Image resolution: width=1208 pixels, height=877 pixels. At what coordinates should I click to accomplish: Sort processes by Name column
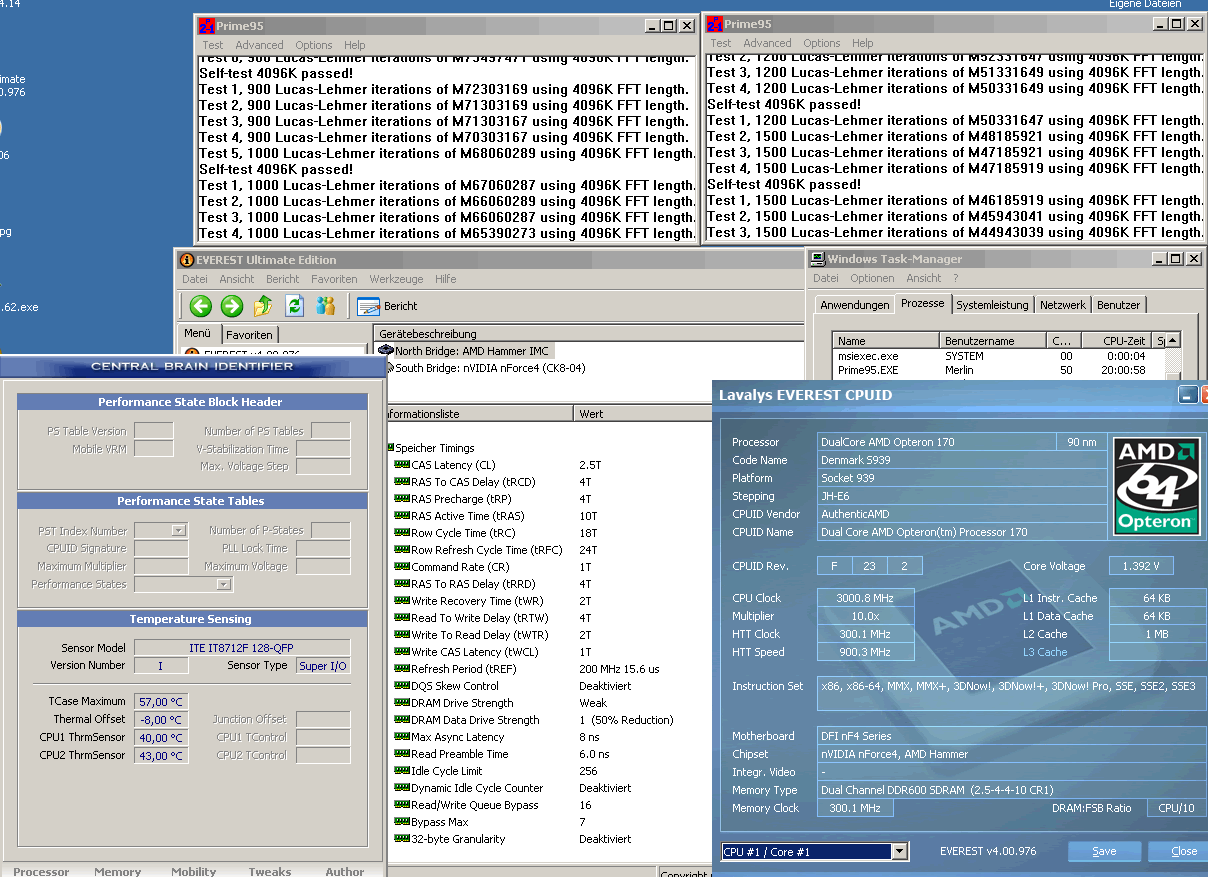click(888, 341)
